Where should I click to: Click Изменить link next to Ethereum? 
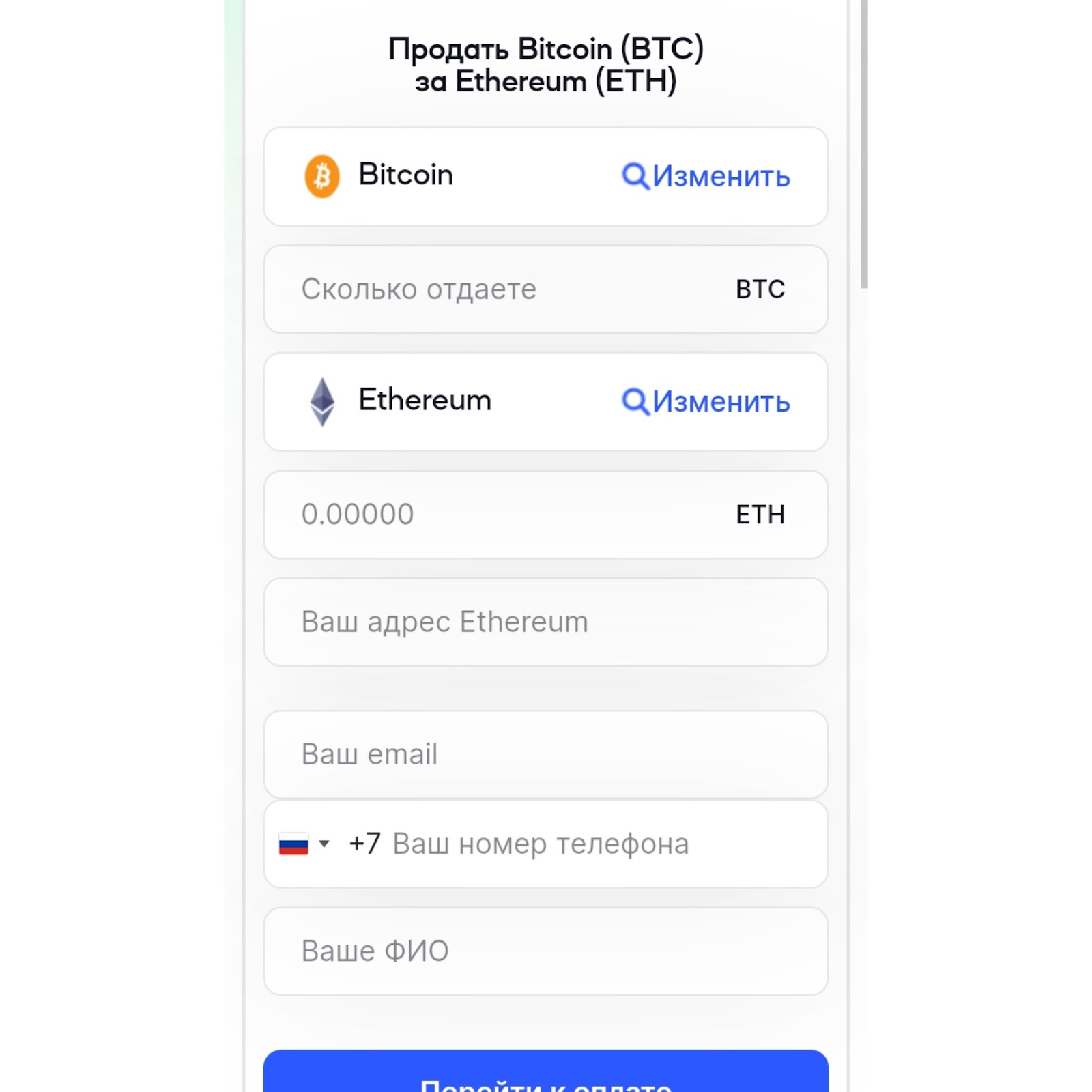tap(721, 401)
